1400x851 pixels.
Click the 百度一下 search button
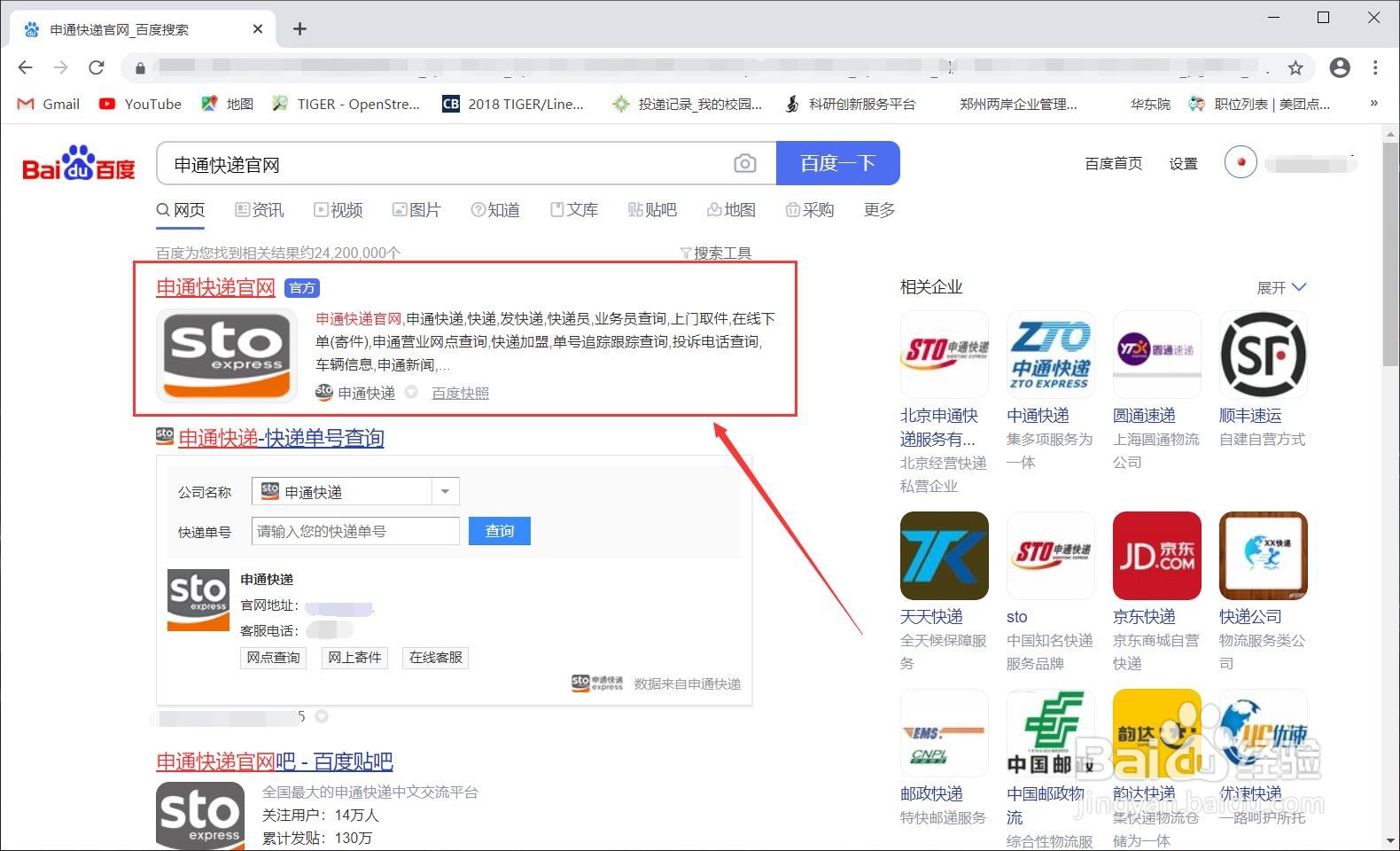coord(837,163)
